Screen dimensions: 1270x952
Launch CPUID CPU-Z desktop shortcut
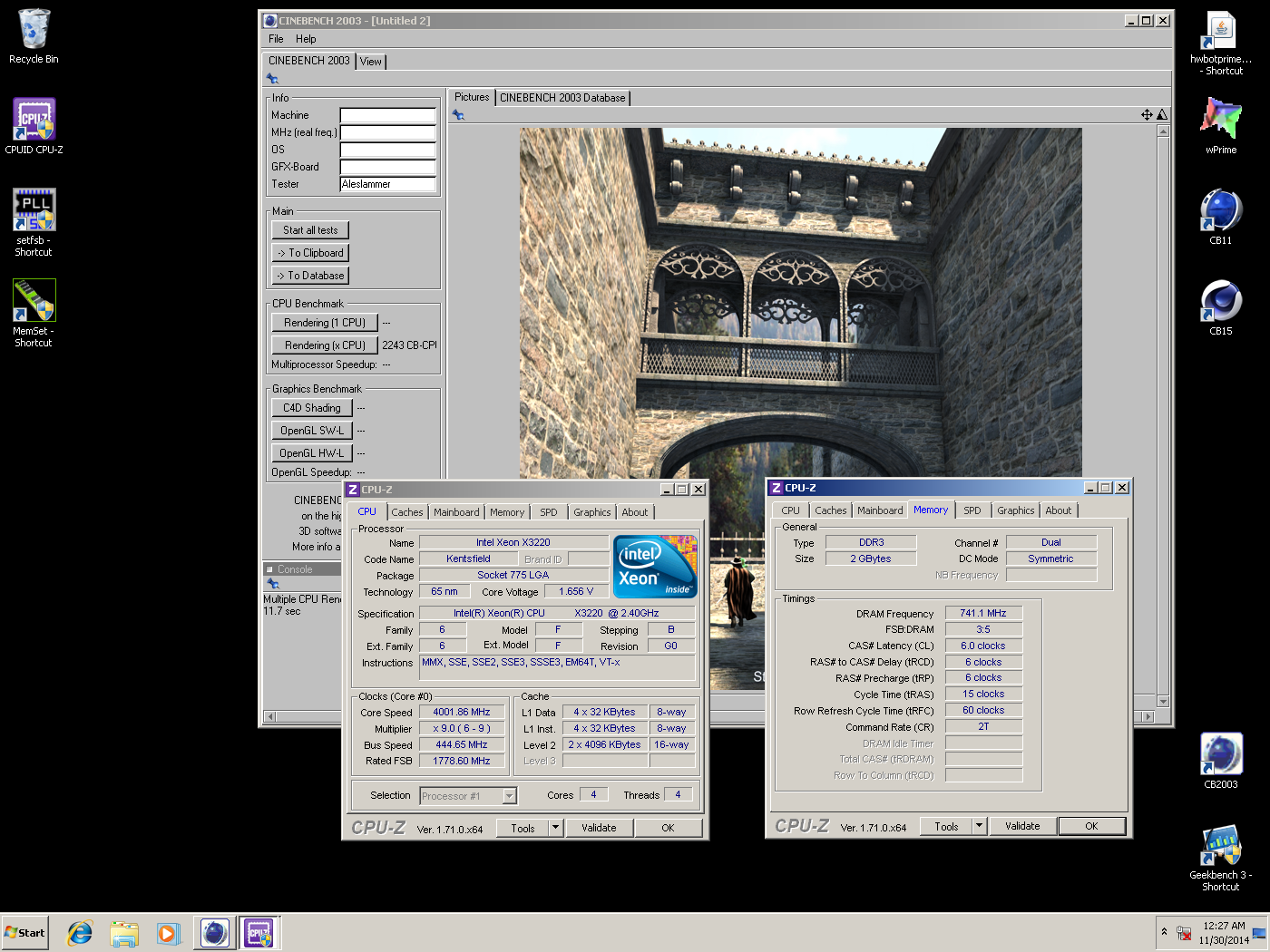click(34, 126)
